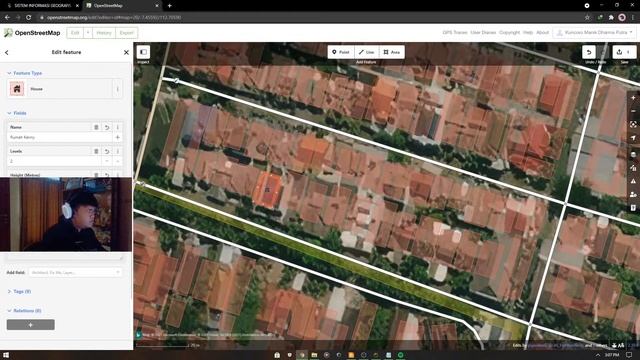This screenshot has height=360, width=640.
Task: Click the OpenStreetMap logo
Action: [32, 33]
